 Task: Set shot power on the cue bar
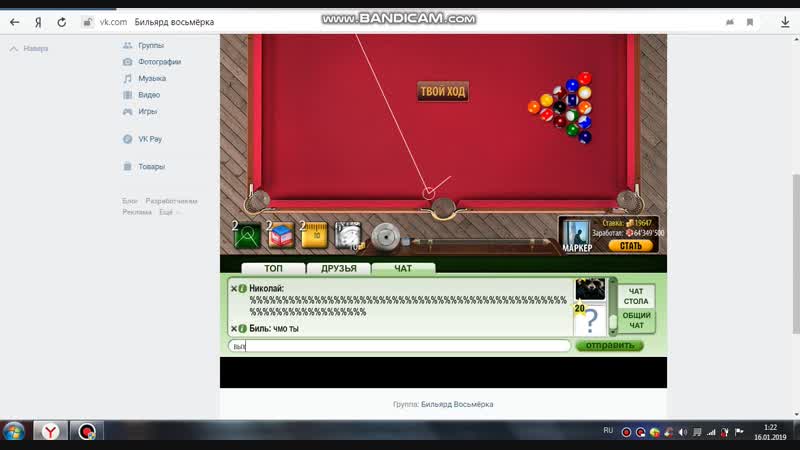[x=480, y=243]
